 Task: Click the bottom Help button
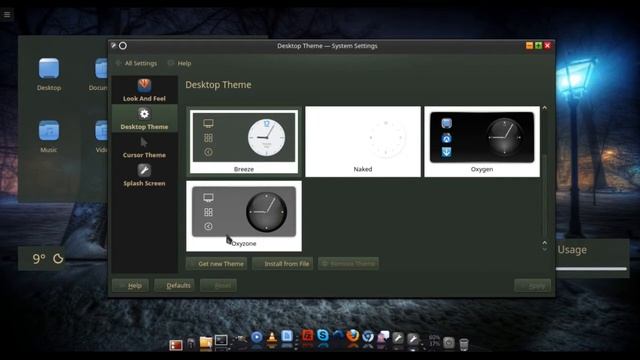[130, 285]
